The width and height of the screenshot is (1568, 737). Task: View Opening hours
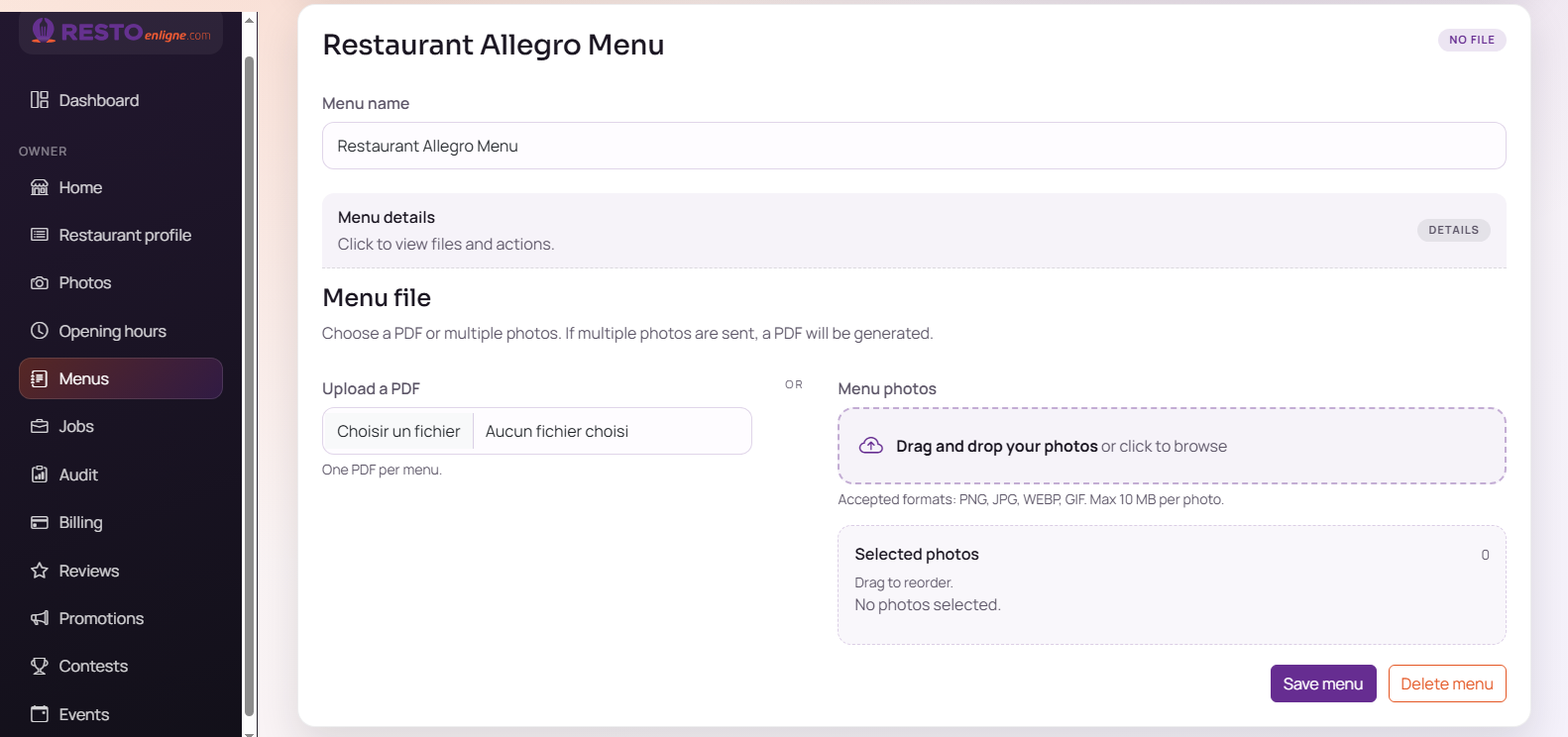point(112,330)
